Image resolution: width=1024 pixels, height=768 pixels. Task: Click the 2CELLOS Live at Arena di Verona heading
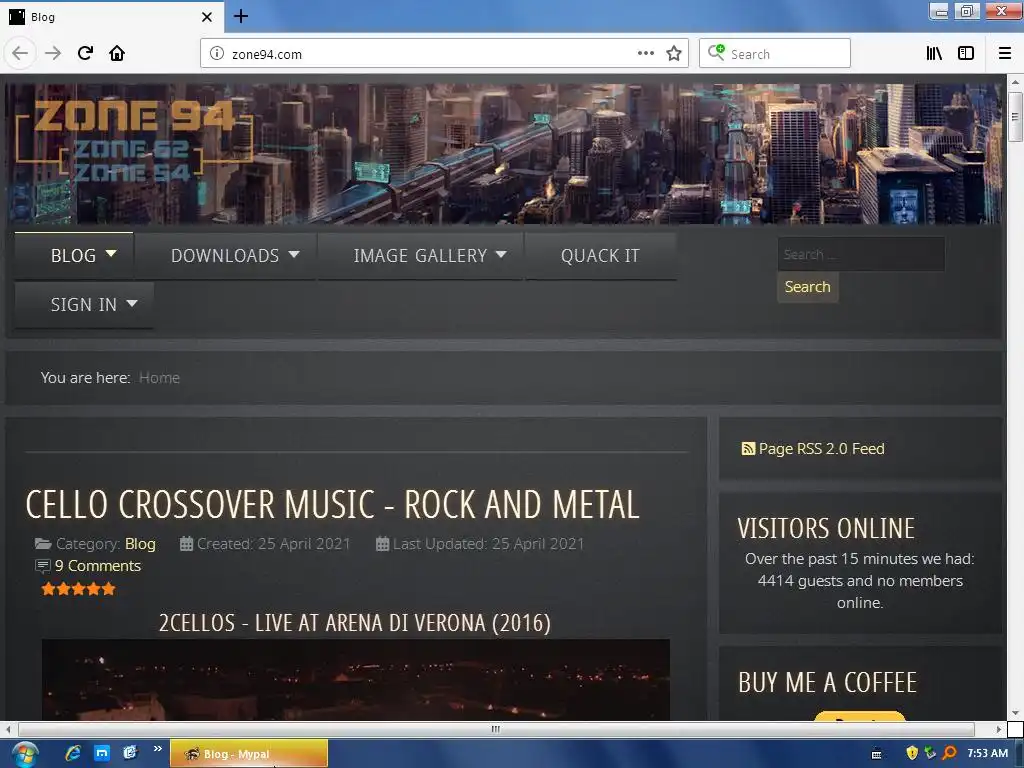coord(355,622)
